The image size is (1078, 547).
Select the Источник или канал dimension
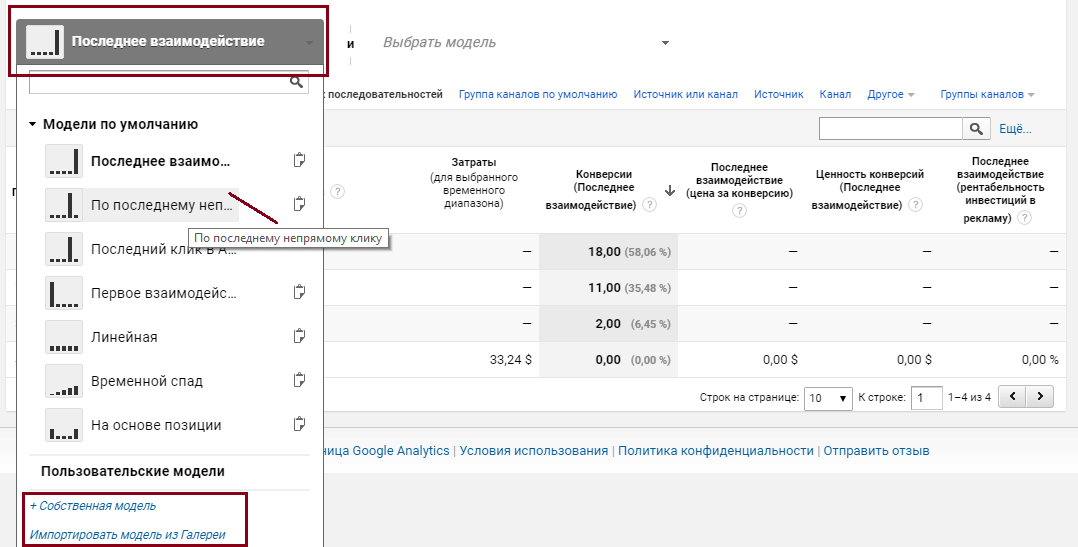click(685, 95)
